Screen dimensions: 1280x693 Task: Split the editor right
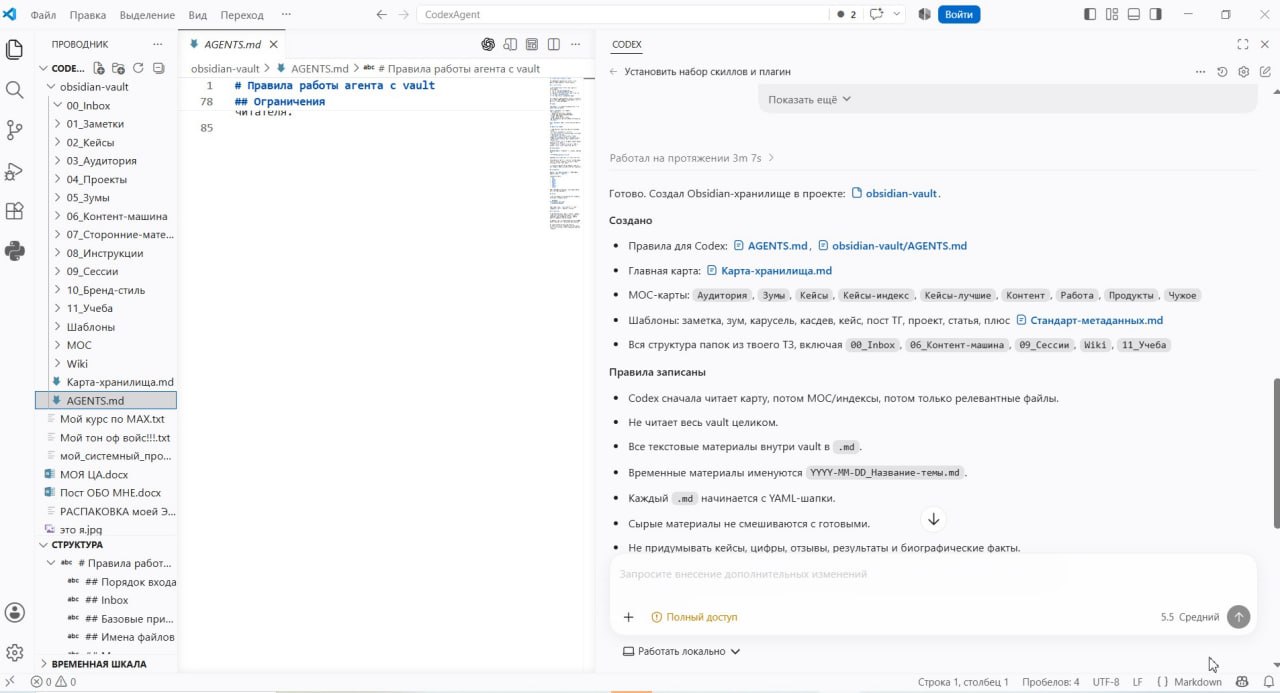point(553,44)
